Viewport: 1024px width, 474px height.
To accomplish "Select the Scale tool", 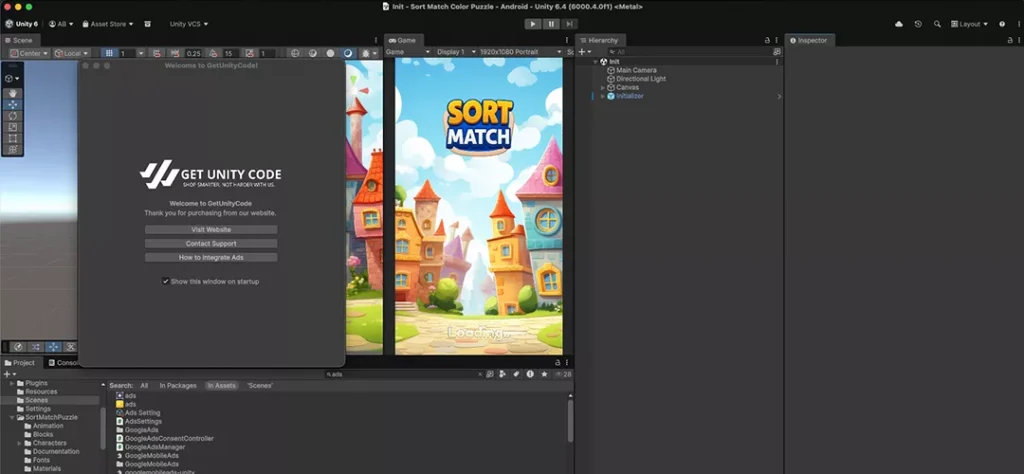I will point(12,127).
